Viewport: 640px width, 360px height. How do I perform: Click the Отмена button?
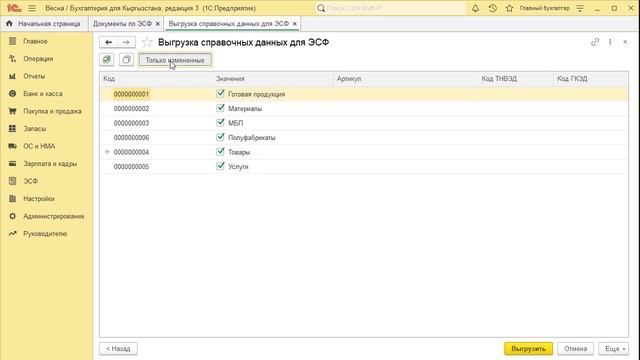[576, 349]
